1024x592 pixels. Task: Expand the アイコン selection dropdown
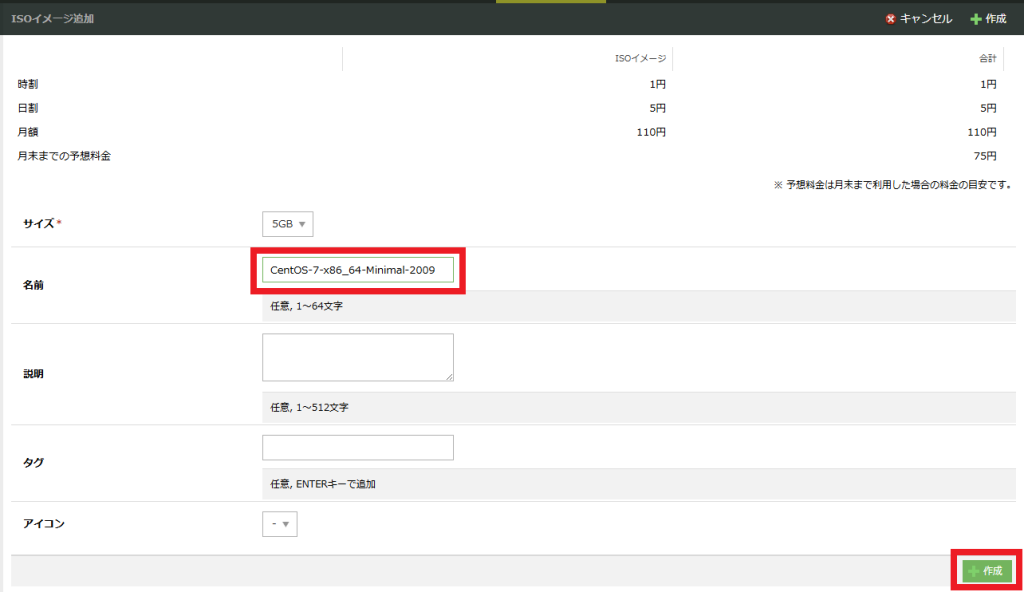[280, 524]
